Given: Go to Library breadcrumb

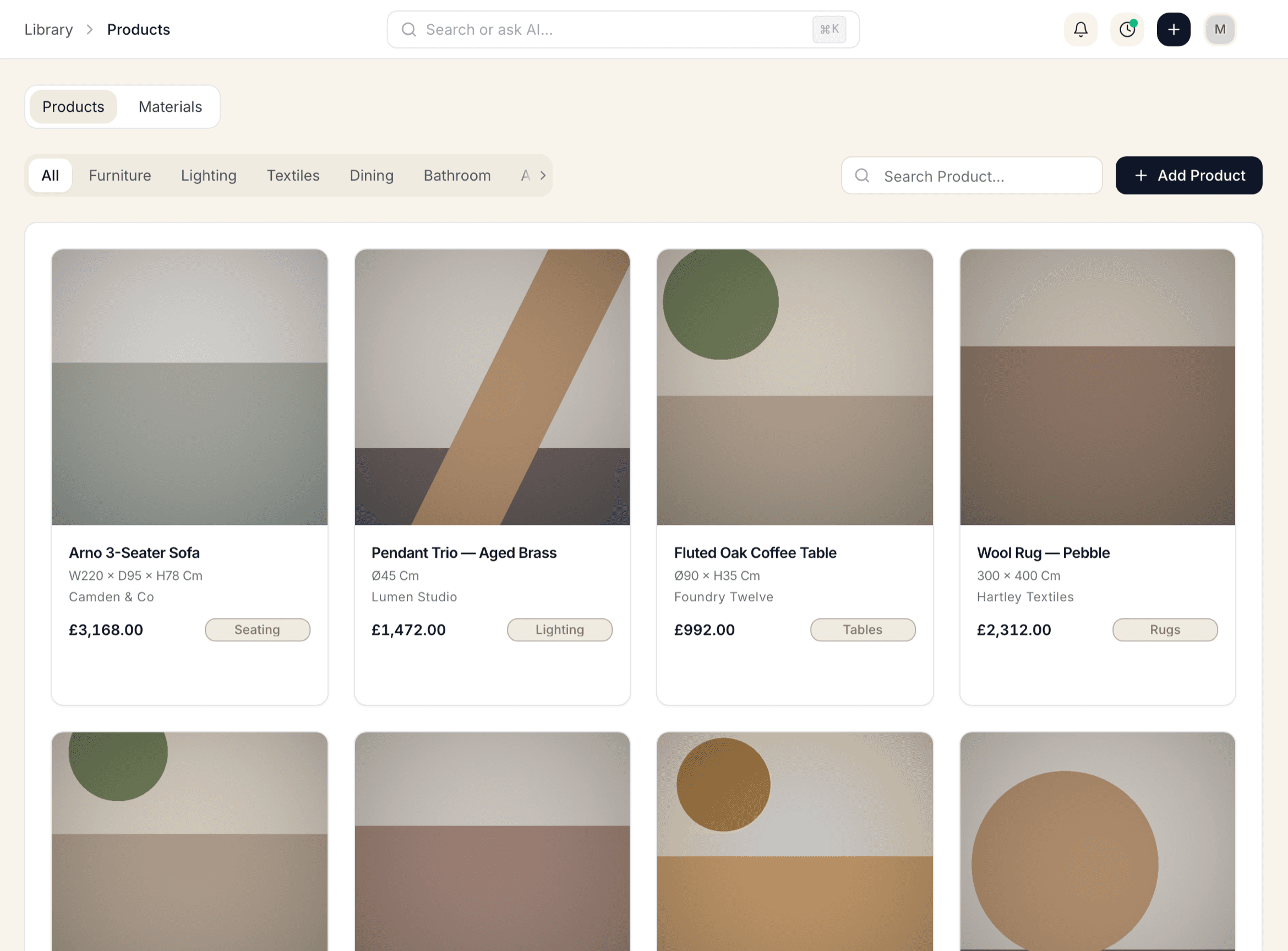Looking at the screenshot, I should [48, 29].
